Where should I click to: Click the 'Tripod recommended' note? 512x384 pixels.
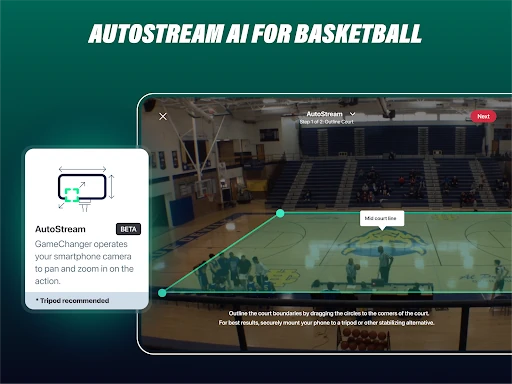[x=72, y=301]
